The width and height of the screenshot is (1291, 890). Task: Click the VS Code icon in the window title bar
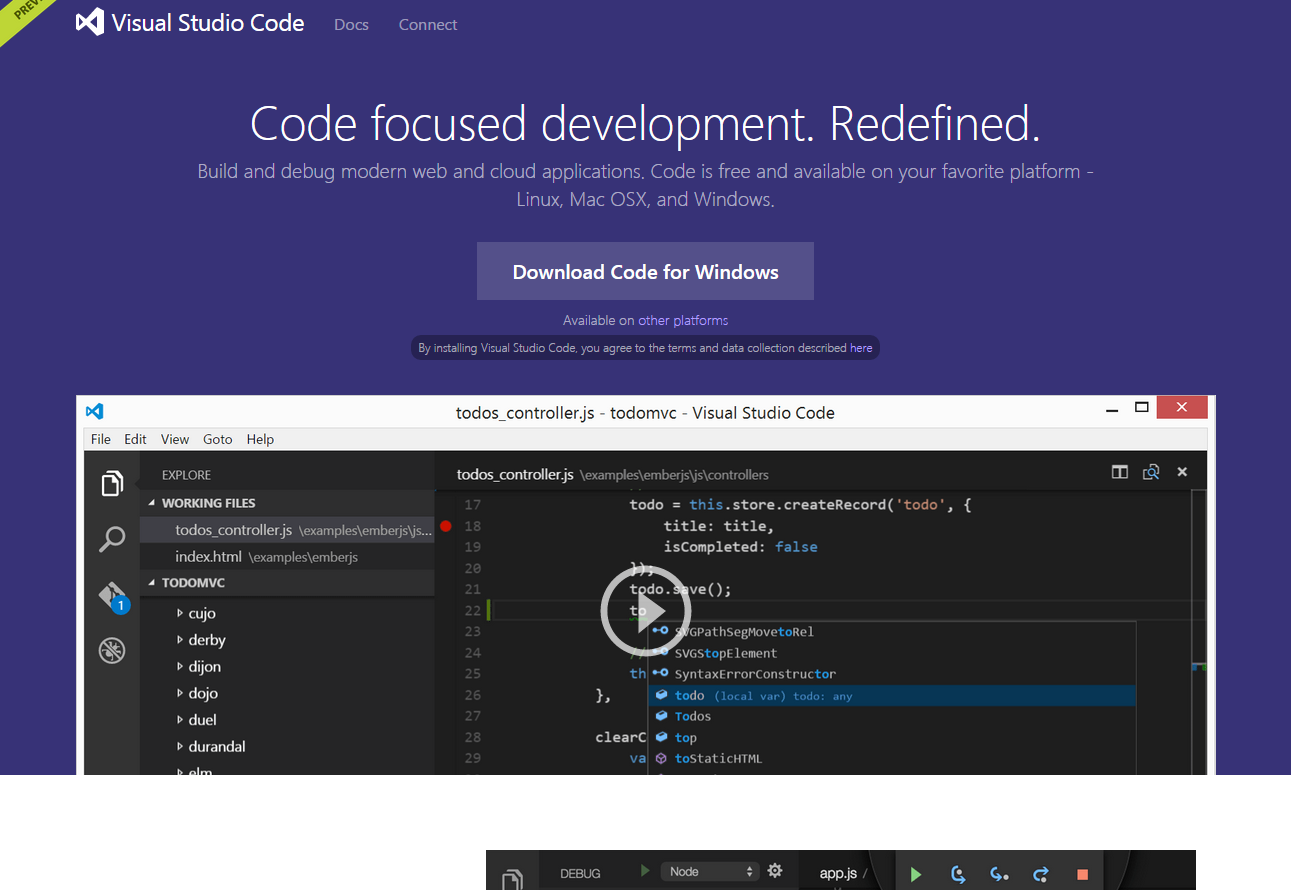coord(94,411)
